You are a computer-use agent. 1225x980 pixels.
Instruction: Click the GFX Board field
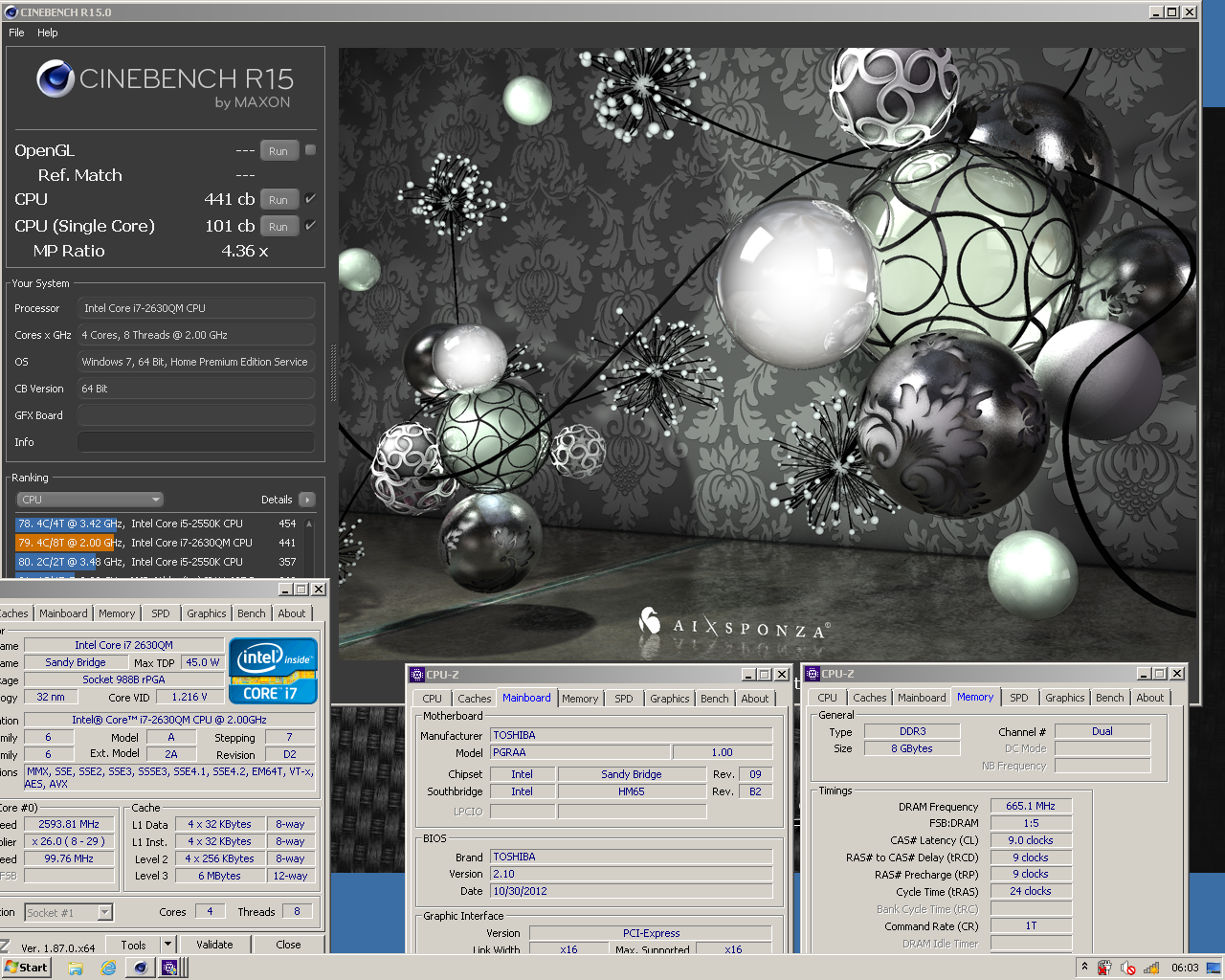tap(196, 415)
